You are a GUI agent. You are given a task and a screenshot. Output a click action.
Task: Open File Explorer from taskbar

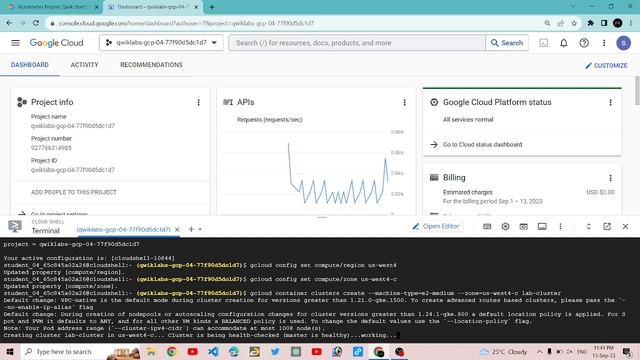click(x=151, y=351)
